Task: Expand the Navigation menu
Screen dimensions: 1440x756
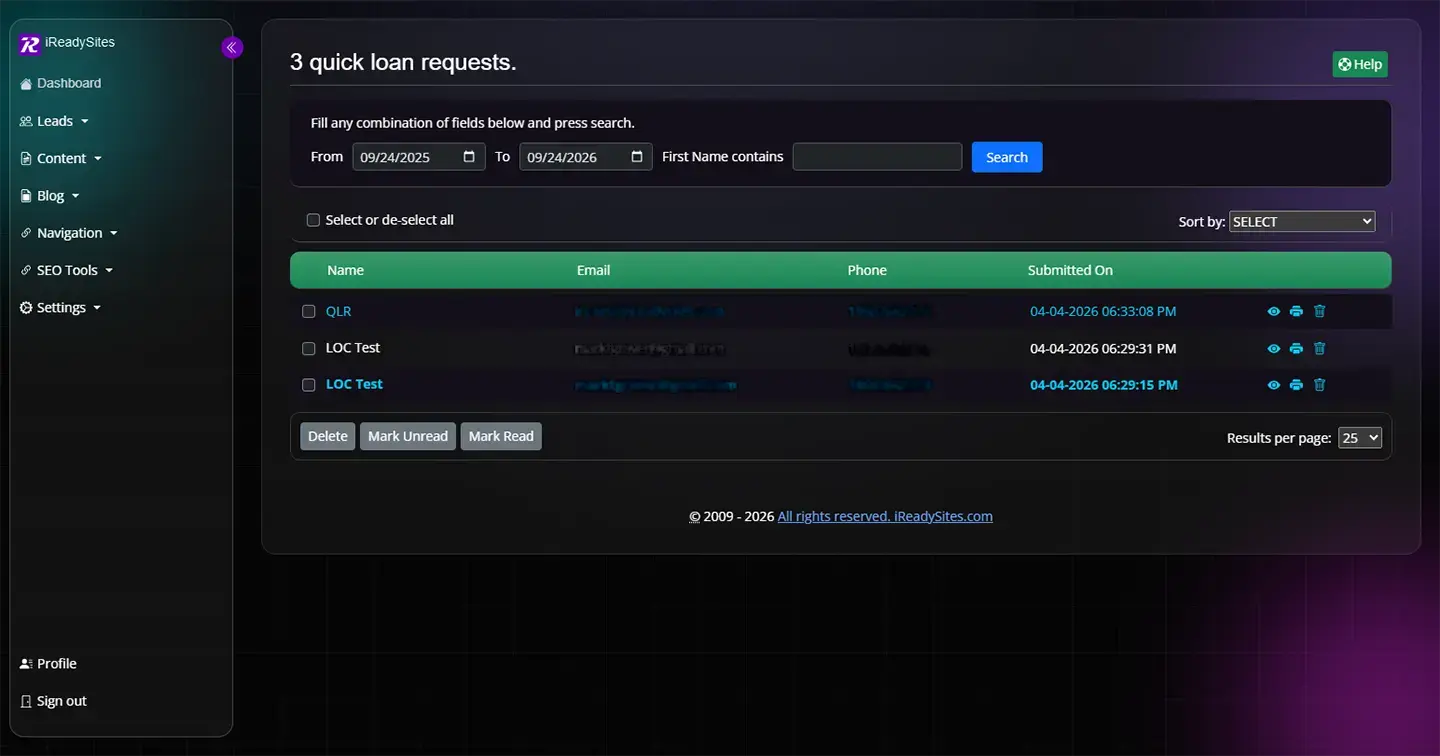Action: click(69, 233)
